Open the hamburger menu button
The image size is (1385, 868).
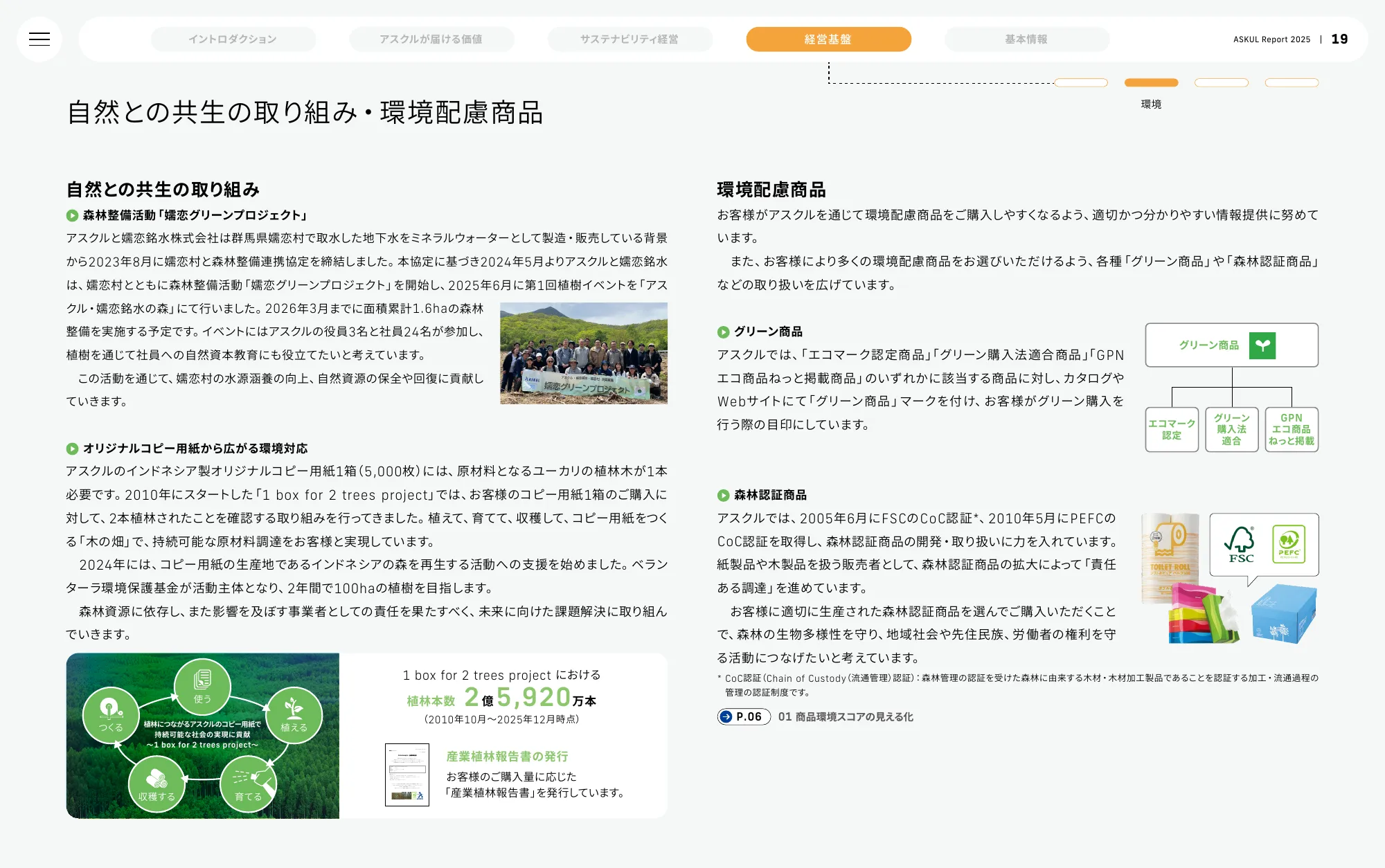click(x=39, y=39)
